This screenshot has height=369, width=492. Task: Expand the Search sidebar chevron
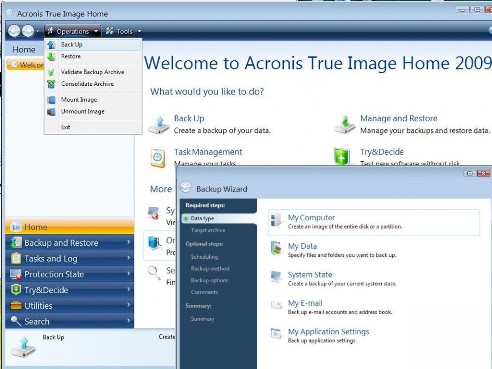[x=129, y=320]
